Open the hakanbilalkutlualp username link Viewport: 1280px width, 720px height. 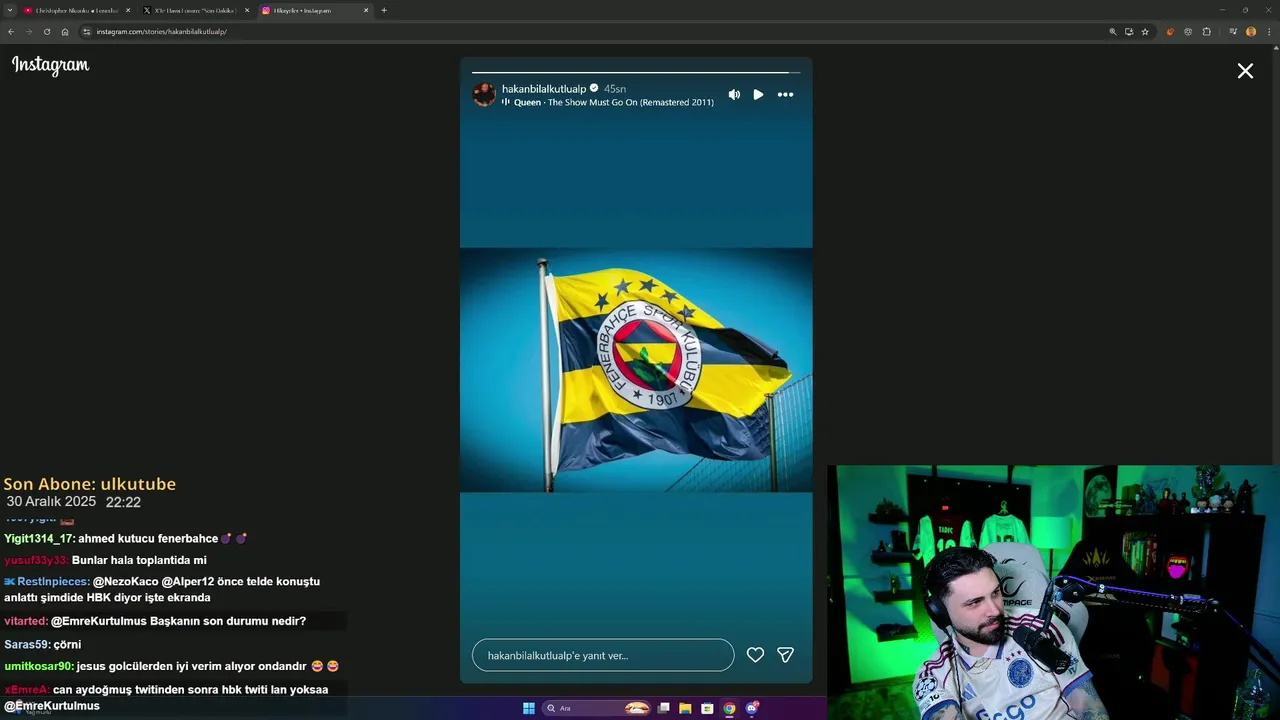pyautogui.click(x=544, y=89)
